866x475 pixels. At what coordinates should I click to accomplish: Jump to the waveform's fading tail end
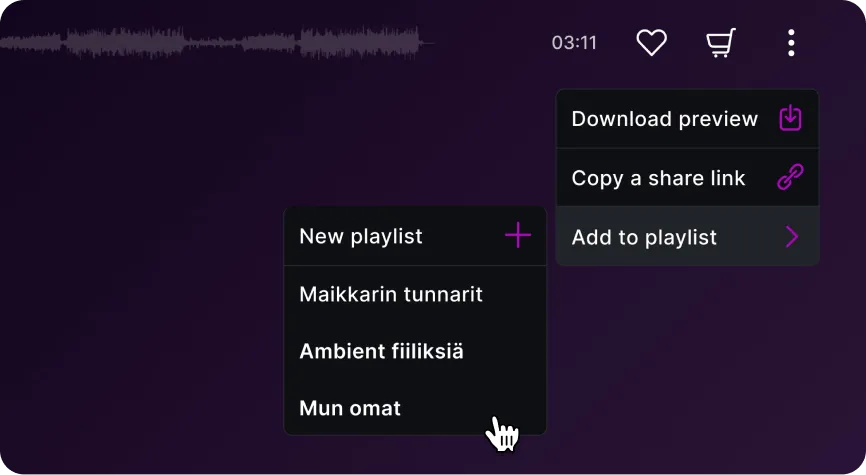click(428, 43)
